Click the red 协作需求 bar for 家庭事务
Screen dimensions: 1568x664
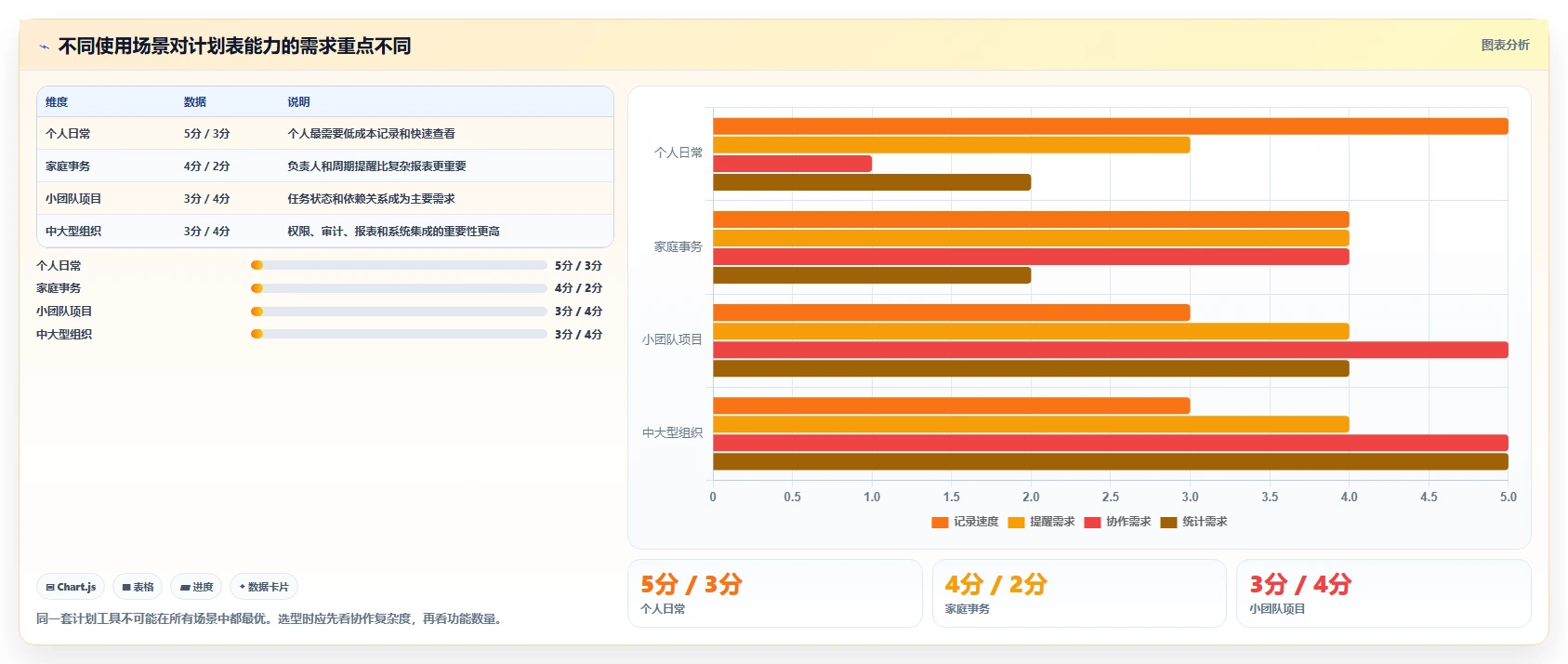[x=1031, y=257]
